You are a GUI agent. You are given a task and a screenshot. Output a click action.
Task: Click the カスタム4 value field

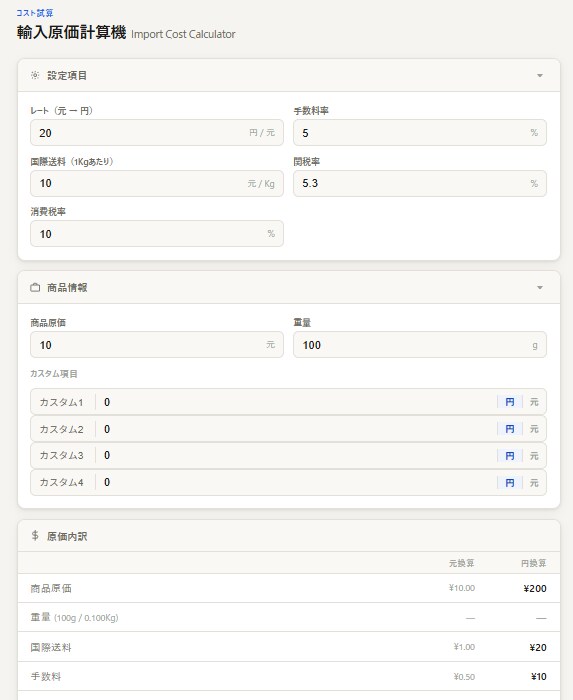pyautogui.click(x=296, y=483)
